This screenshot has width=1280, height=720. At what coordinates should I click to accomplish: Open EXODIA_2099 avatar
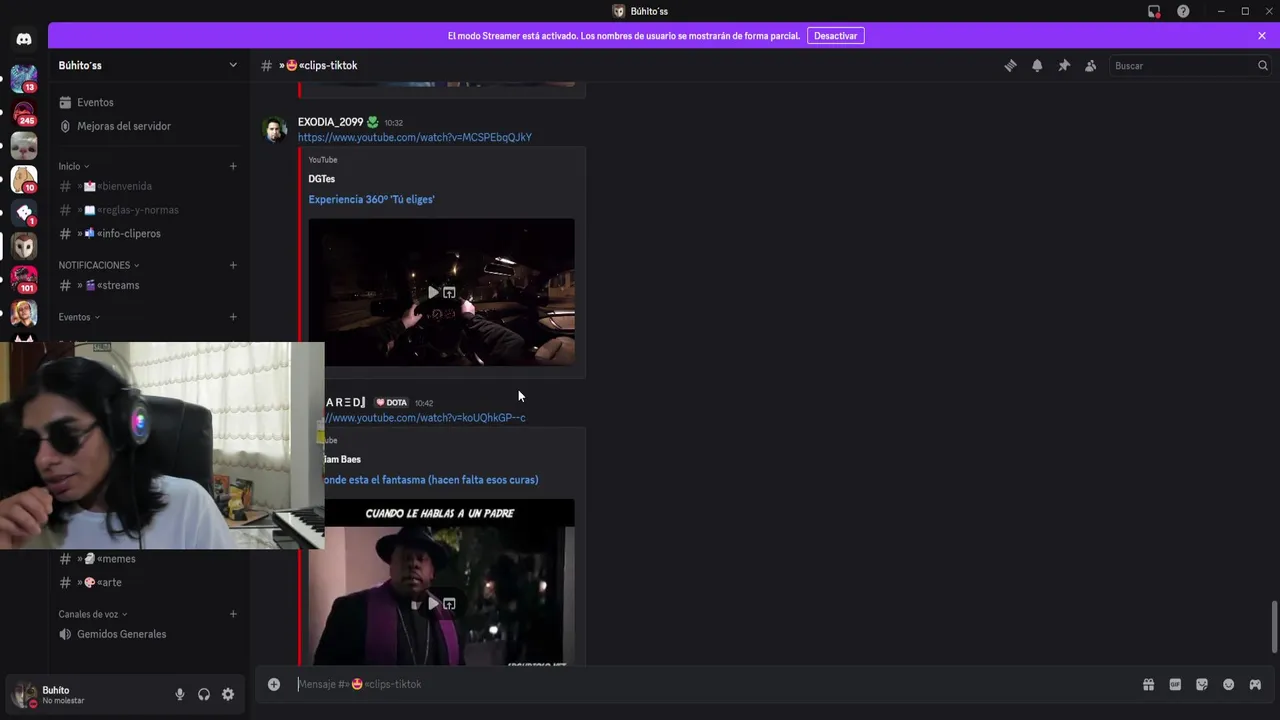(274, 130)
